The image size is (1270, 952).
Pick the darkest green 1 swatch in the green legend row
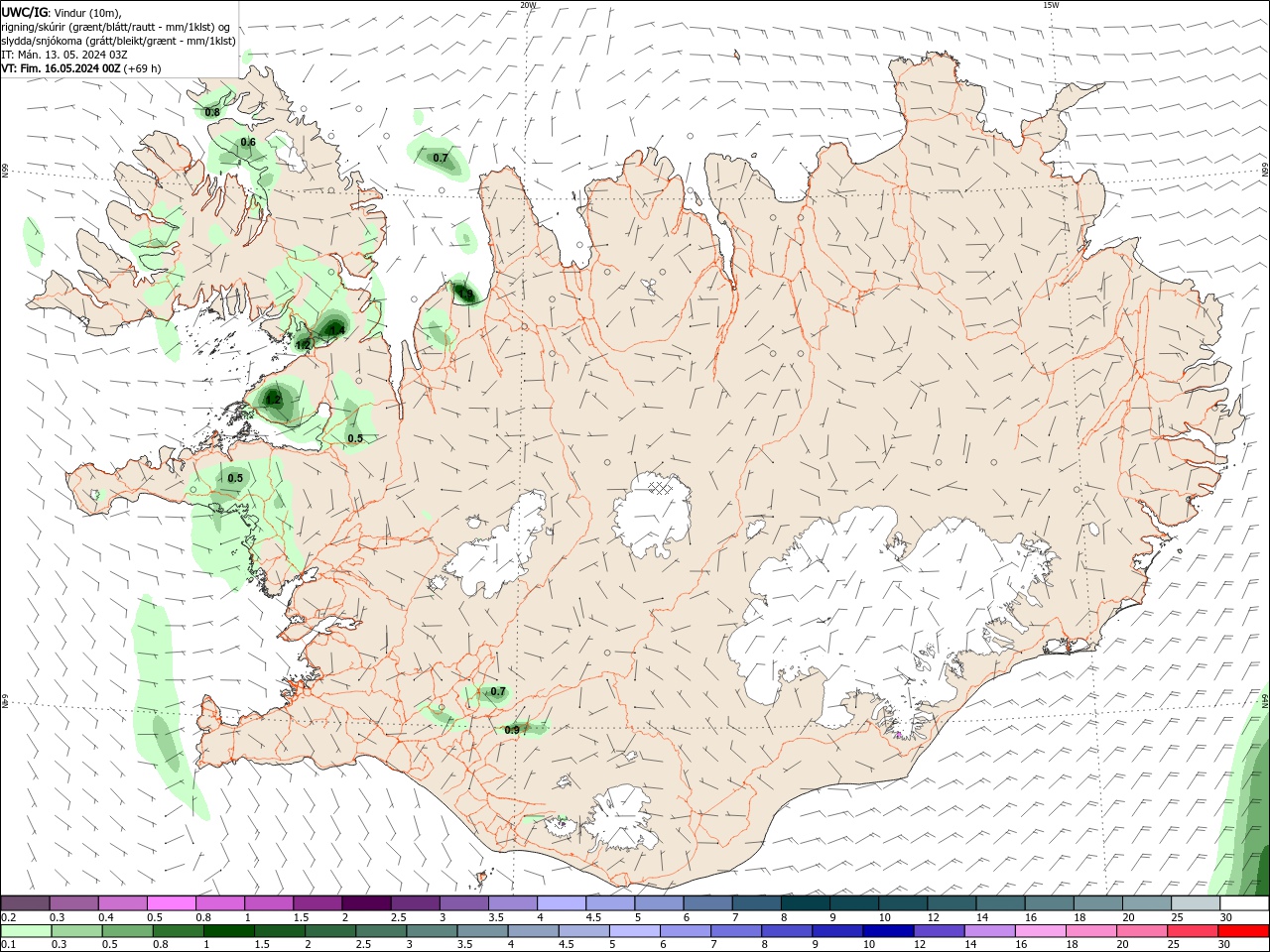coord(228,931)
